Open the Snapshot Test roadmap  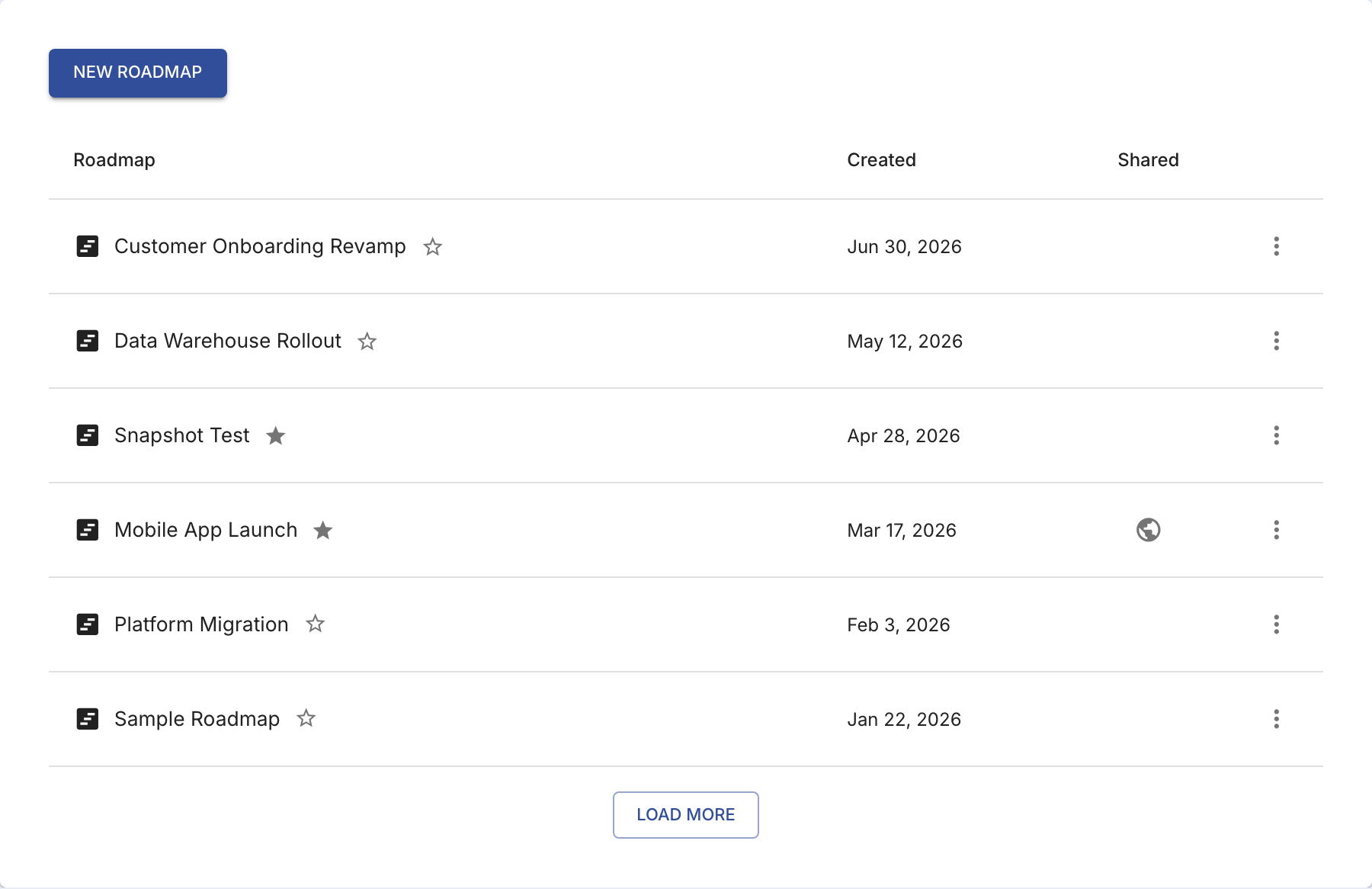coord(181,435)
